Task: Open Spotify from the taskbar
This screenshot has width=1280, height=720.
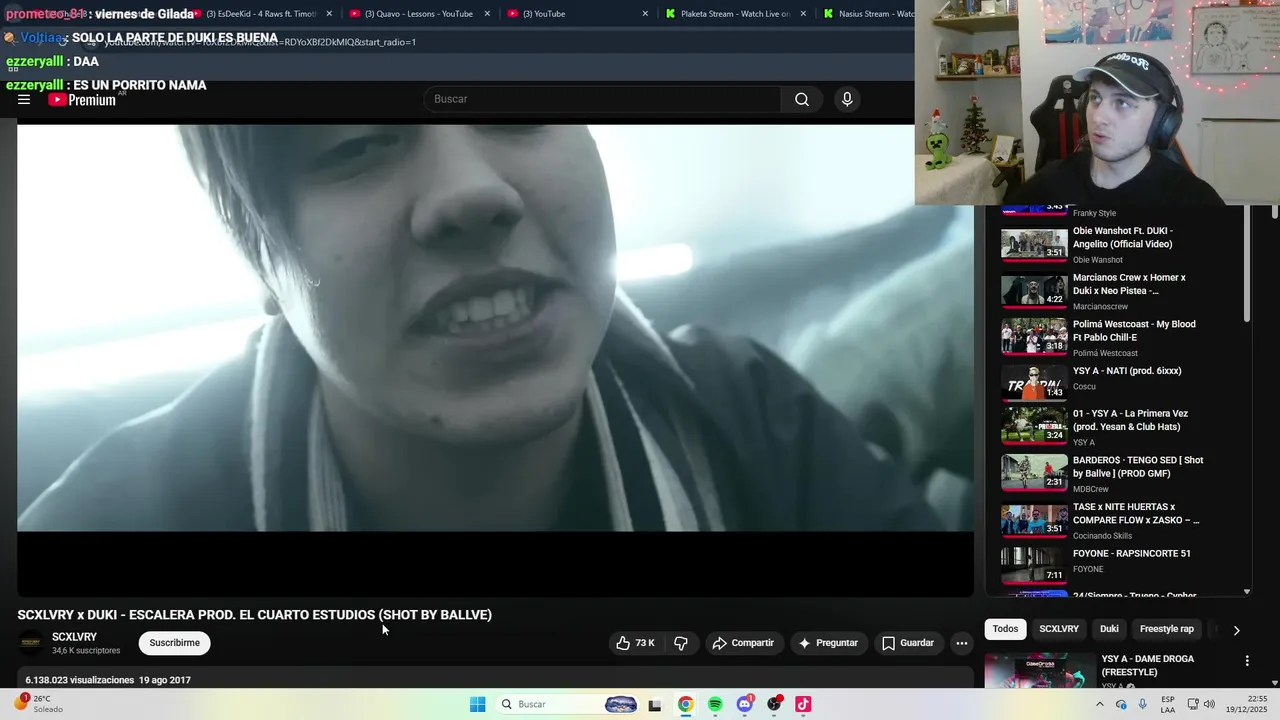Action: point(715,704)
